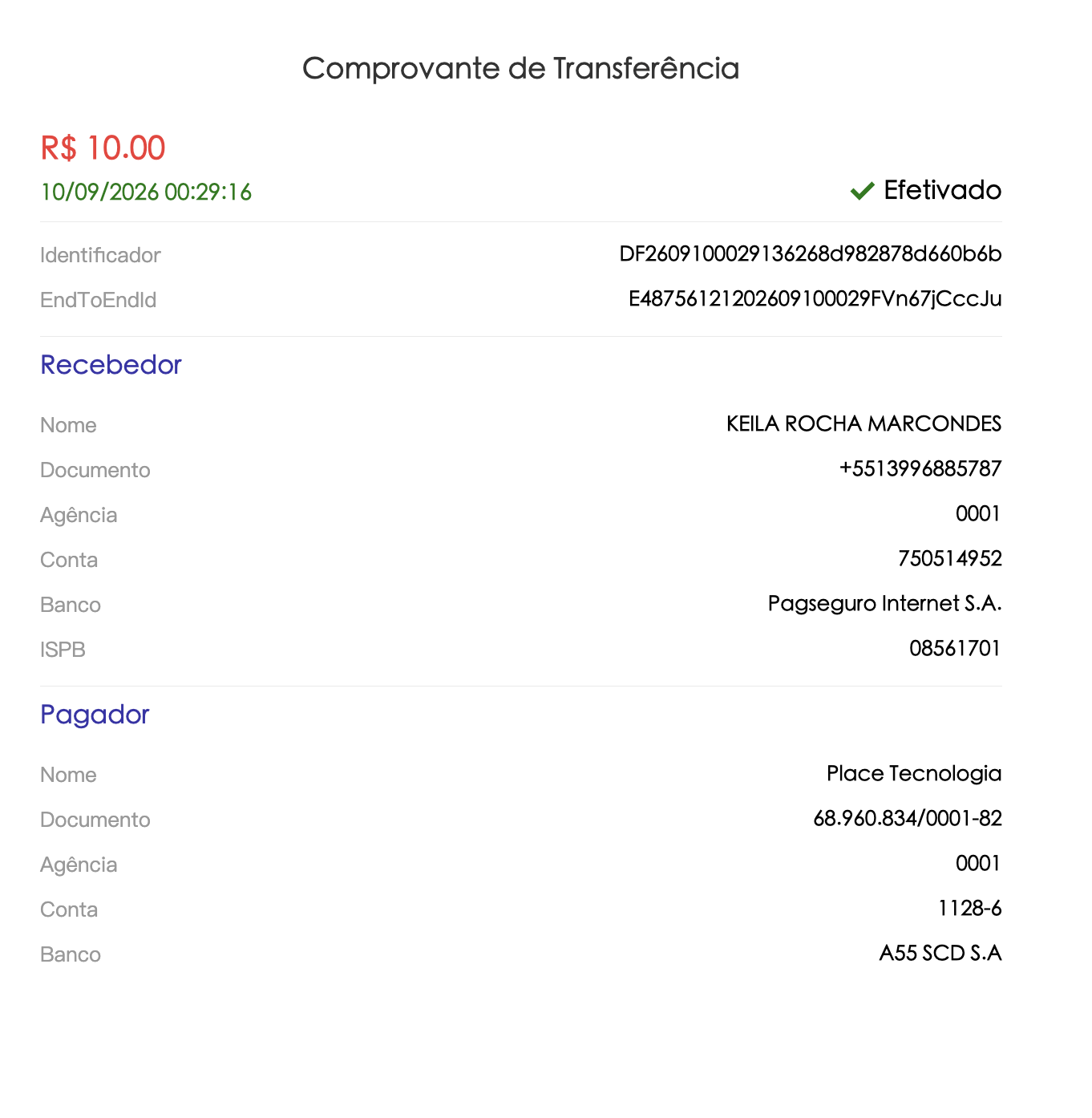Select the EndToEndId code value
The width and height of the screenshot is (1092, 1118).
[x=815, y=299]
